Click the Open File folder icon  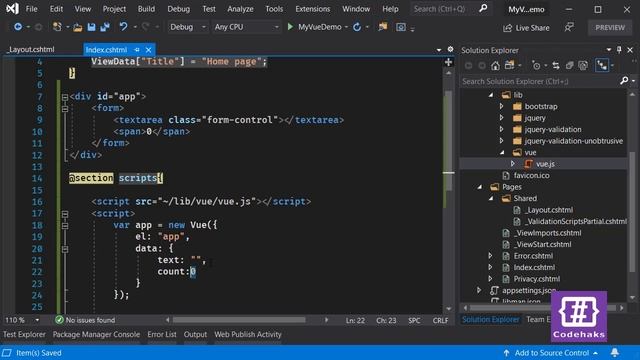pyautogui.click(x=78, y=27)
